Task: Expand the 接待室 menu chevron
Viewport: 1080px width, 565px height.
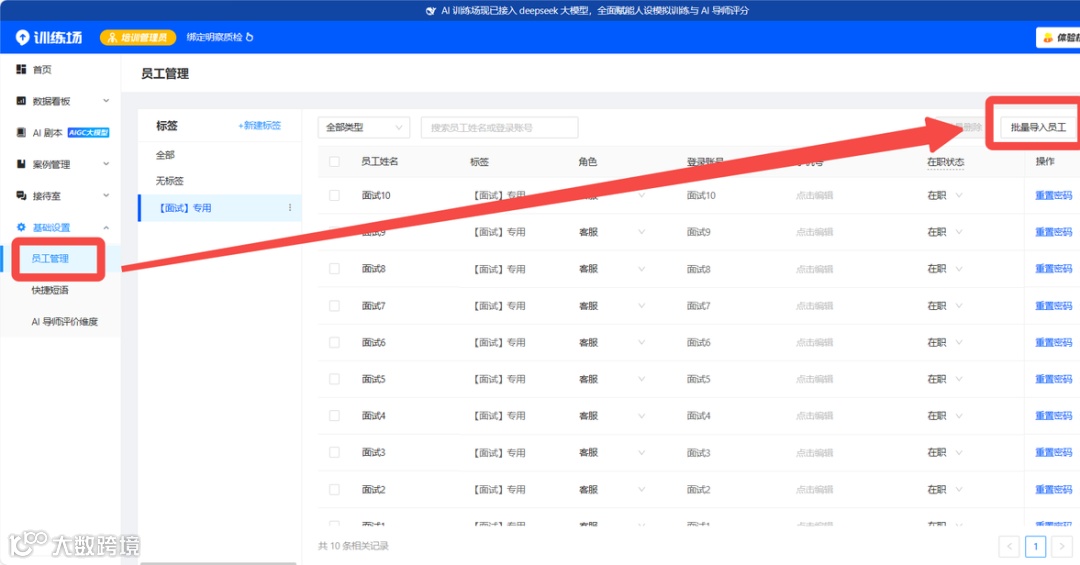Action: [x=106, y=196]
